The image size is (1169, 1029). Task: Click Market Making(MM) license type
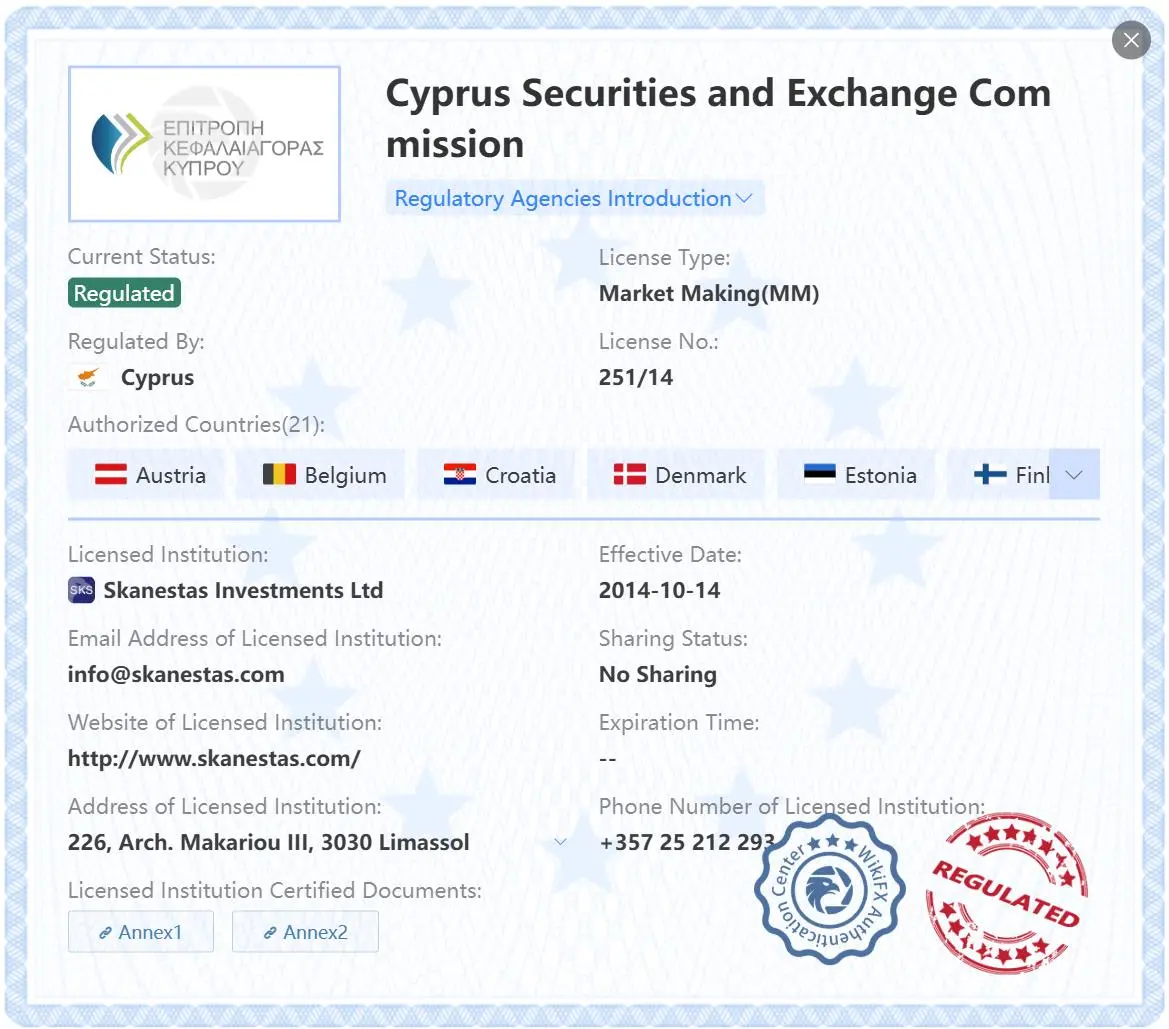coord(709,293)
